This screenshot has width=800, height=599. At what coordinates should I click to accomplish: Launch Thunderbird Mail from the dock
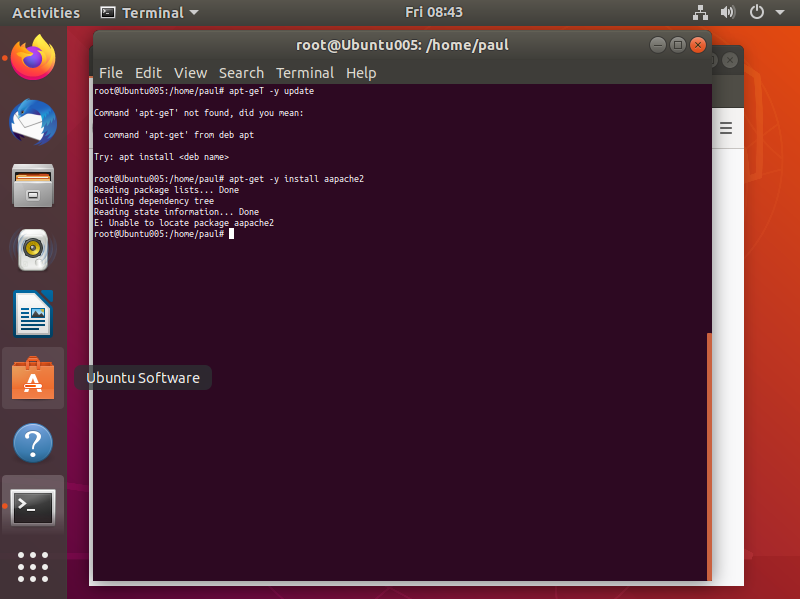[33, 122]
